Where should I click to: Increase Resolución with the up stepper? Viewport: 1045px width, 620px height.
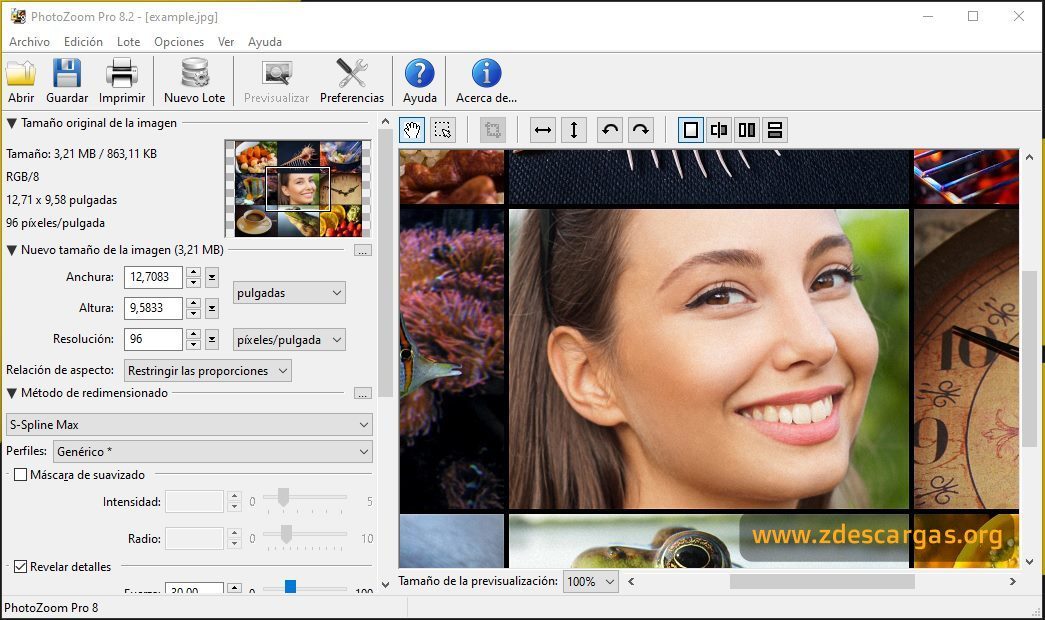[193, 334]
